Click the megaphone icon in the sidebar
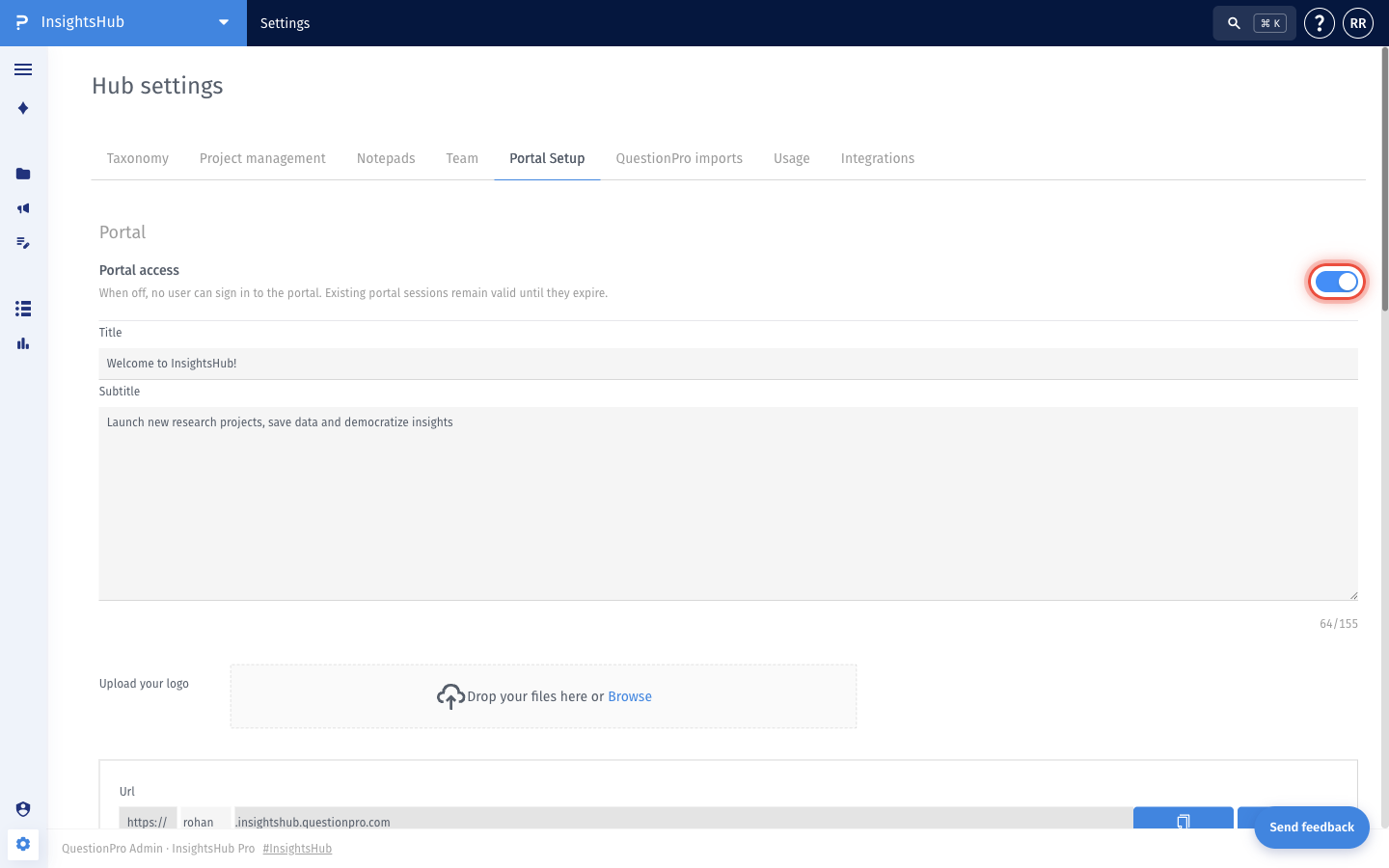Screen dimensions: 1389x868 (x=23, y=208)
